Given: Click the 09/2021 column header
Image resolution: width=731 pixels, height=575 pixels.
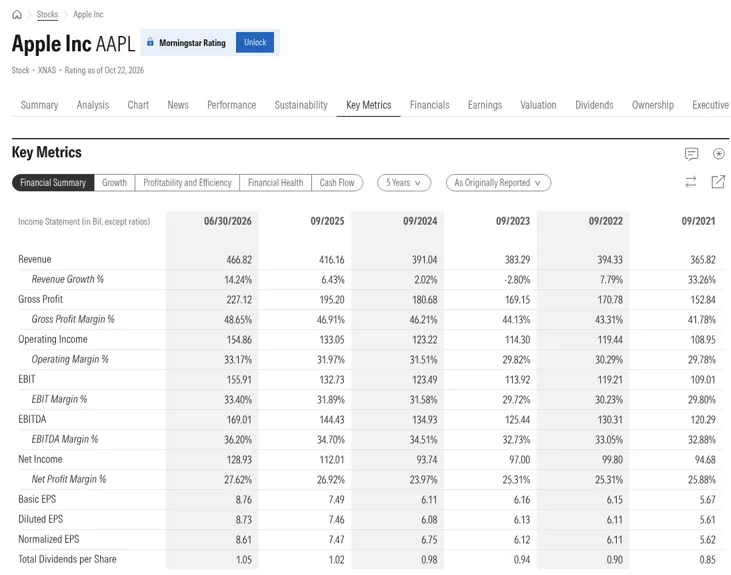Looking at the screenshot, I should click(698, 221).
